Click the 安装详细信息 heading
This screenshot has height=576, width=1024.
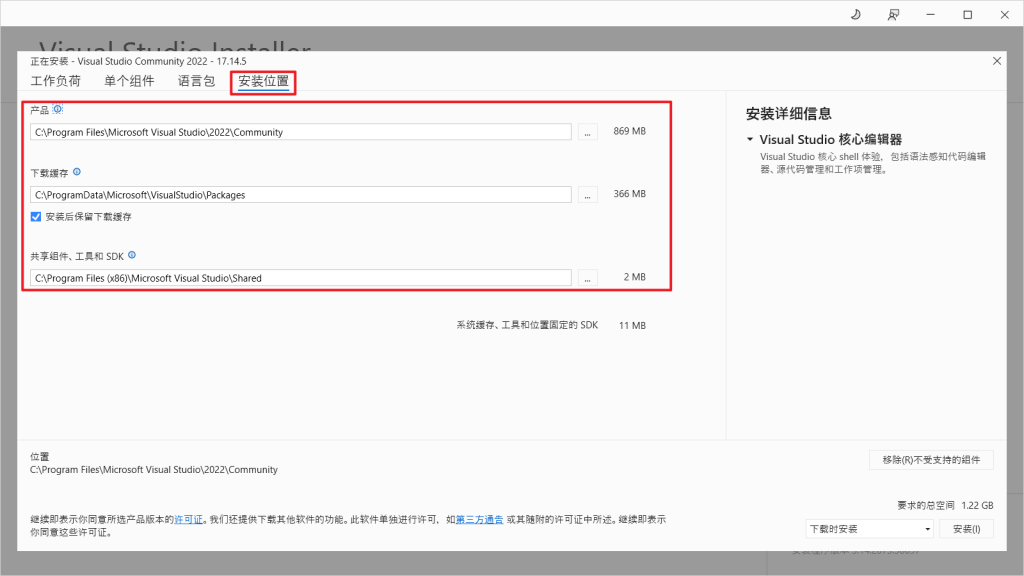789,114
